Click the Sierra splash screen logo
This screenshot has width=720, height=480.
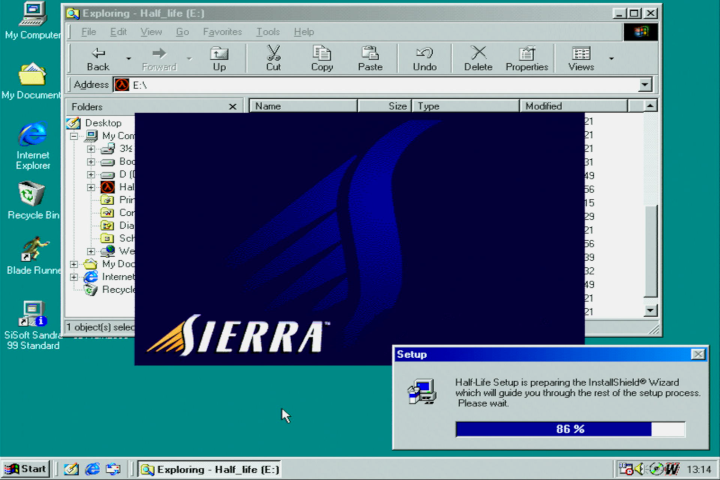[238, 336]
